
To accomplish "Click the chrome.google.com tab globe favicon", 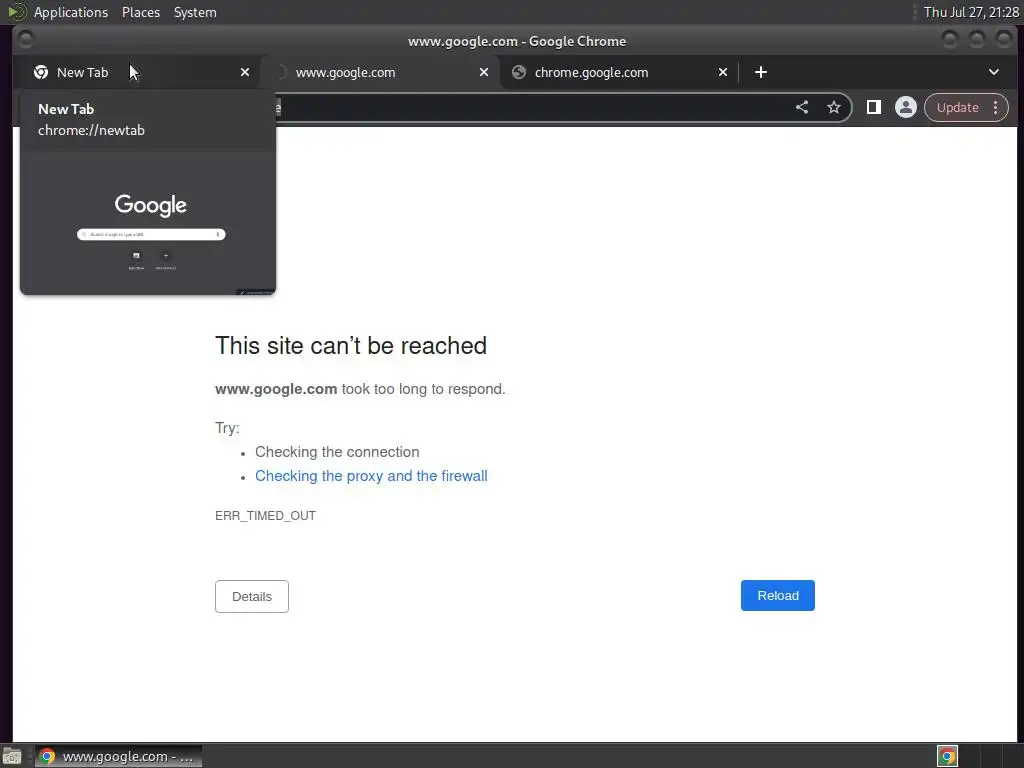I will point(519,72).
